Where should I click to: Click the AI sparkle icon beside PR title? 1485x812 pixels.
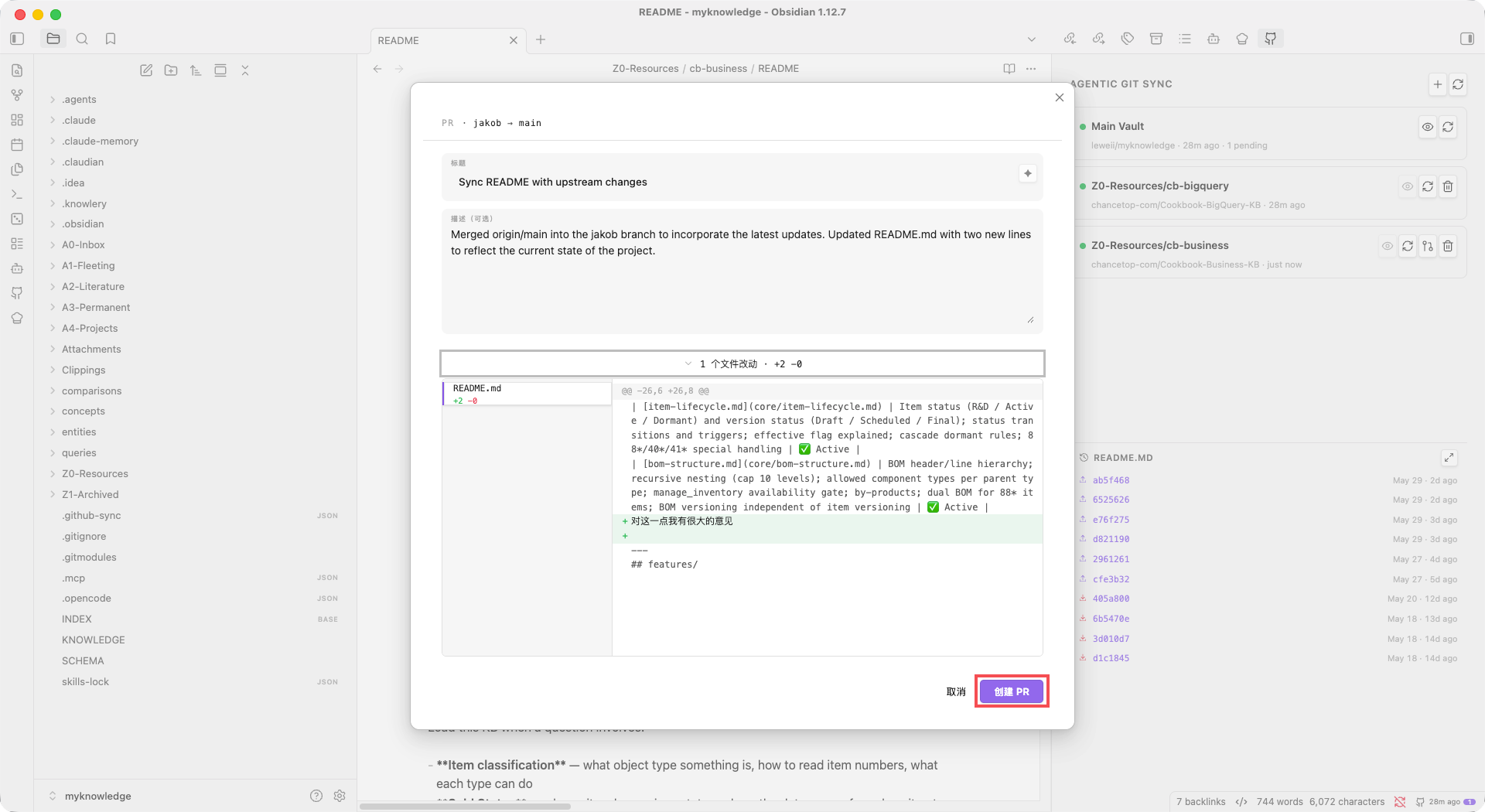[x=1028, y=173]
